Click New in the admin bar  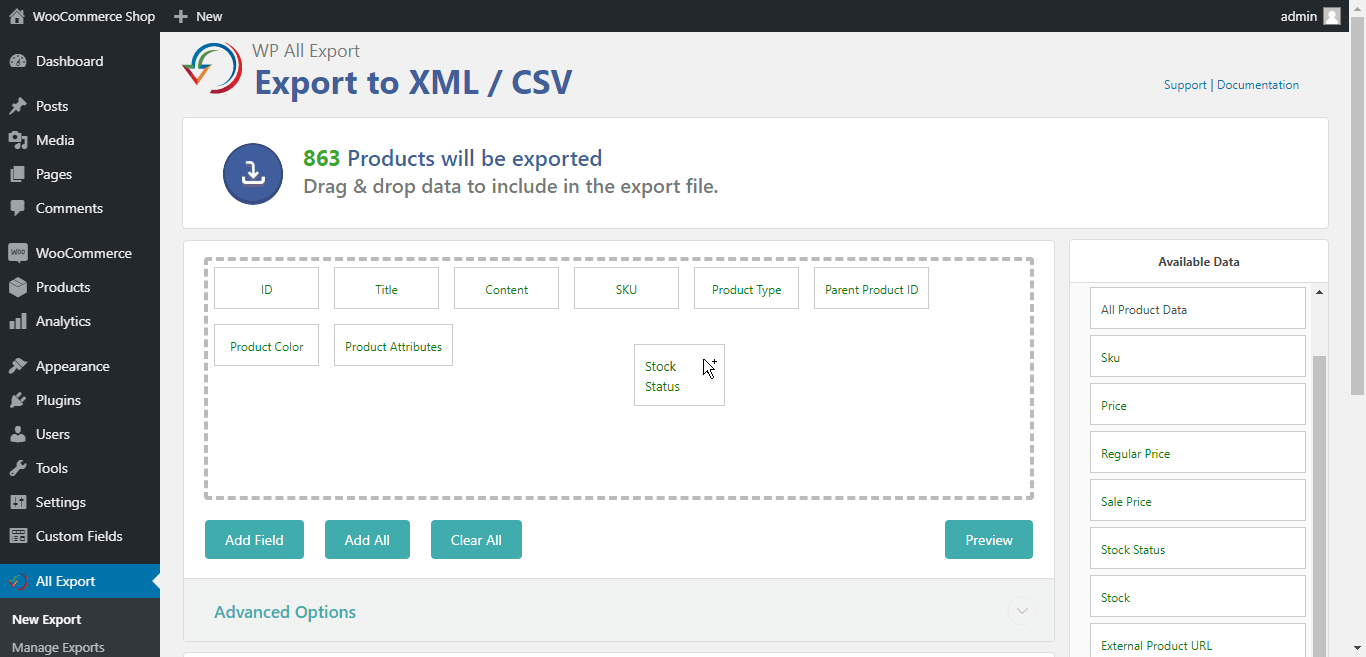coord(209,16)
